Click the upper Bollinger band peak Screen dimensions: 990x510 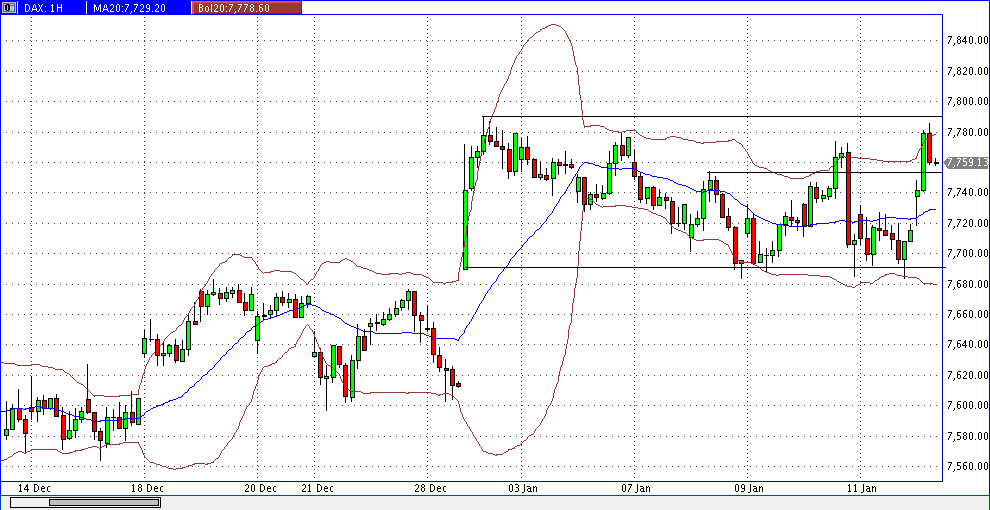[x=551, y=25]
